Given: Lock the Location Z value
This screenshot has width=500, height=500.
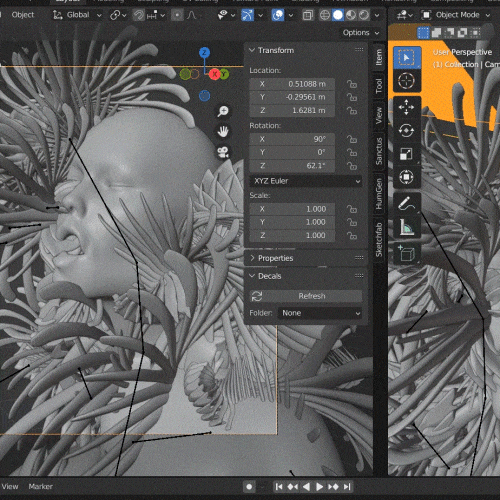Looking at the screenshot, I should coord(352,110).
